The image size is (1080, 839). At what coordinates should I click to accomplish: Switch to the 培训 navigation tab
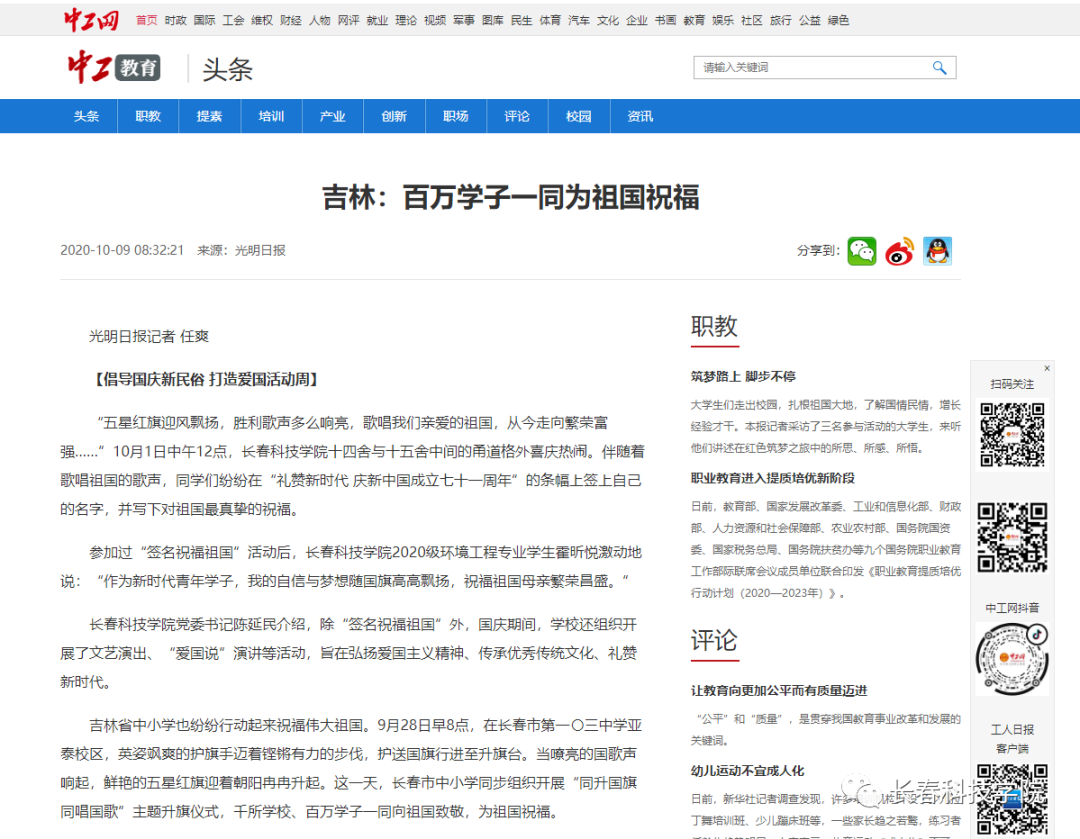coord(271,116)
